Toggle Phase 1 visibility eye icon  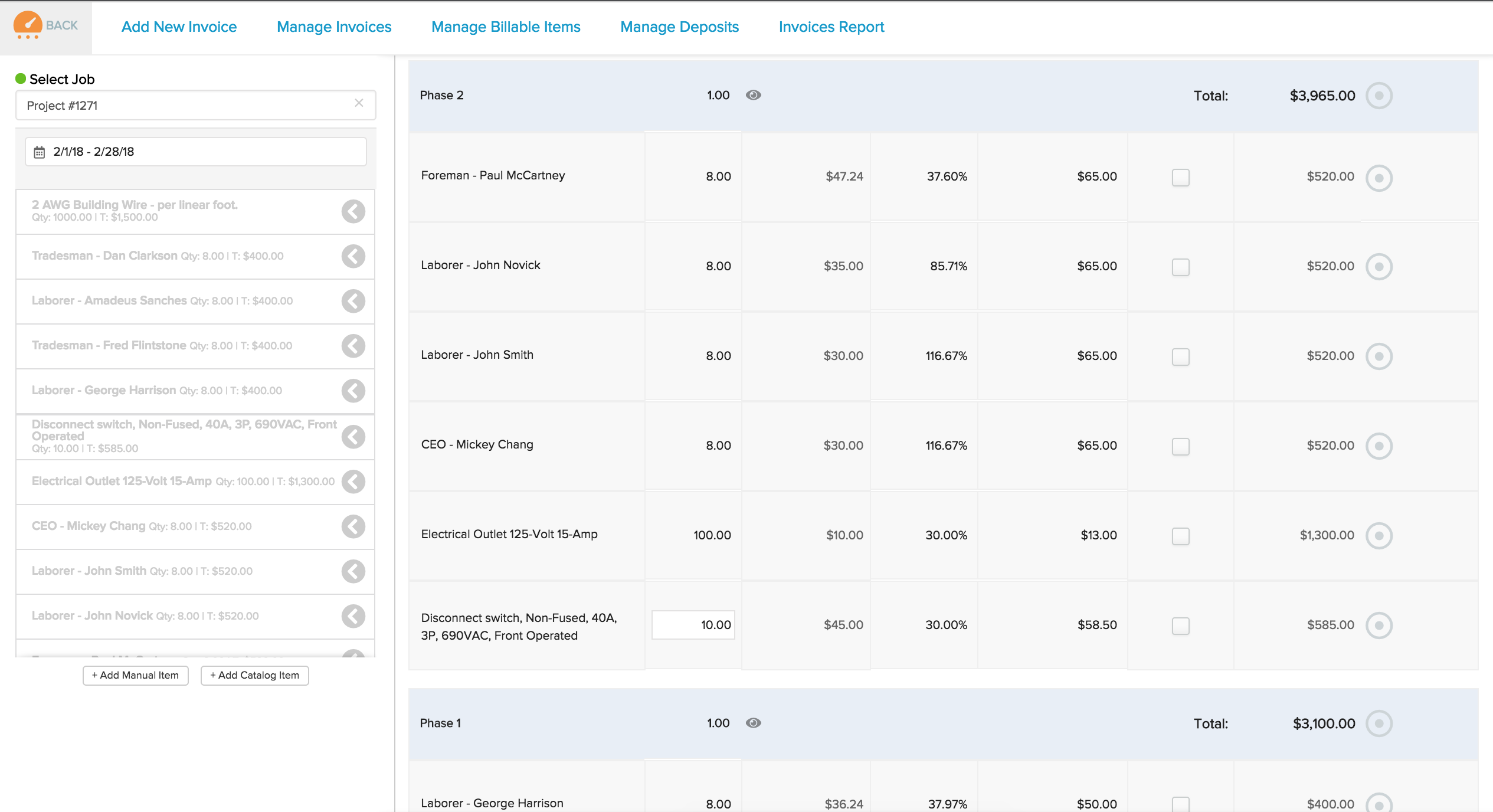click(754, 723)
